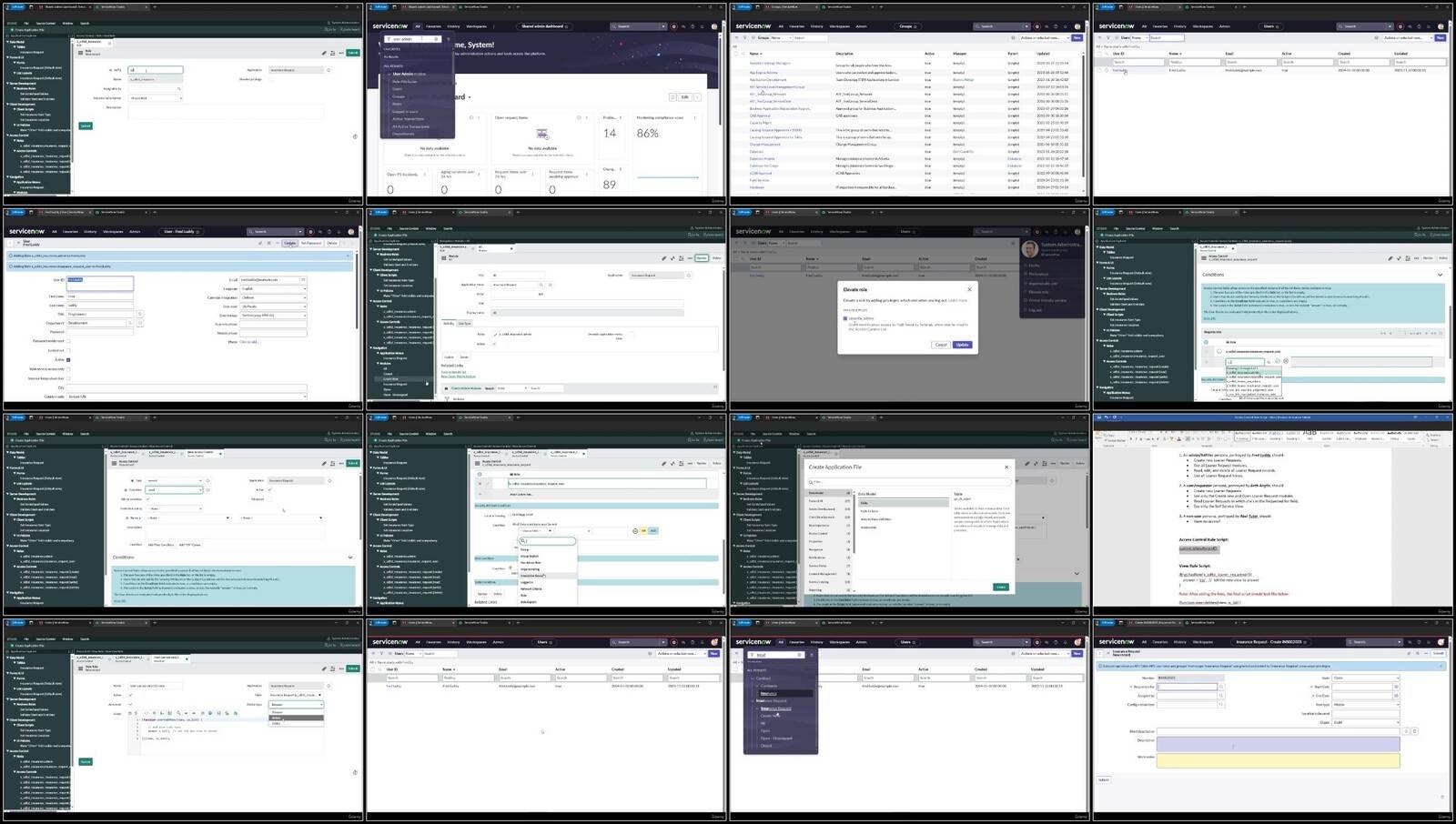Click Update on the Fred Luddy user form
The height and width of the screenshot is (824, 1456).
289,243
